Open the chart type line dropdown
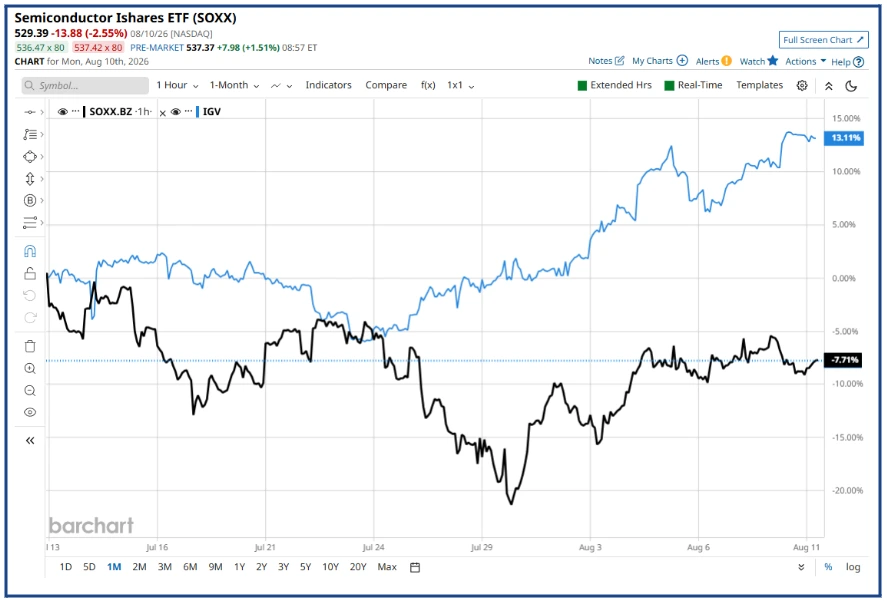Viewport: 887px width, 601px height. [281, 85]
